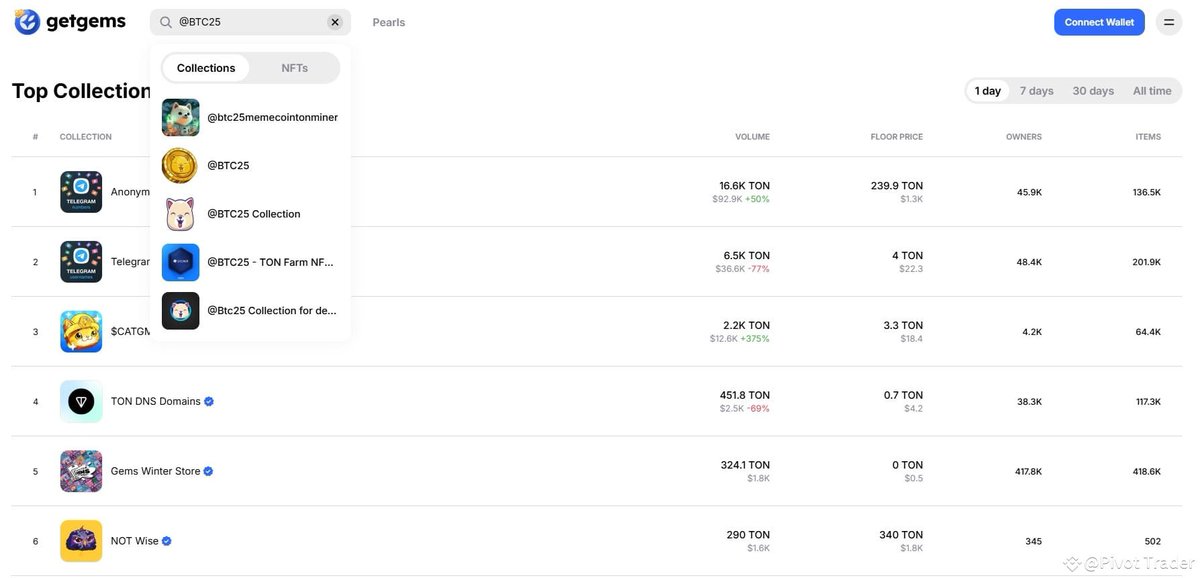
Task: Select the @Btc25 Collection for de... result
Action: click(250, 310)
